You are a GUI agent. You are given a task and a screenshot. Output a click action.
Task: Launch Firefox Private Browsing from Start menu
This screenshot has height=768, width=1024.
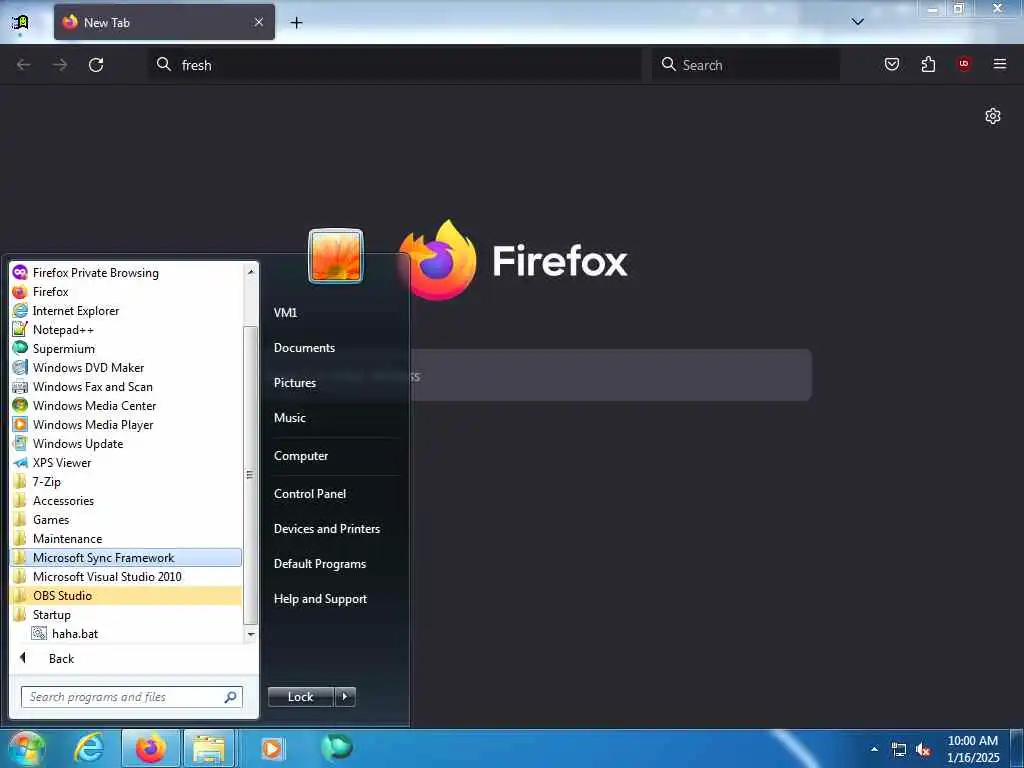tap(127, 273)
